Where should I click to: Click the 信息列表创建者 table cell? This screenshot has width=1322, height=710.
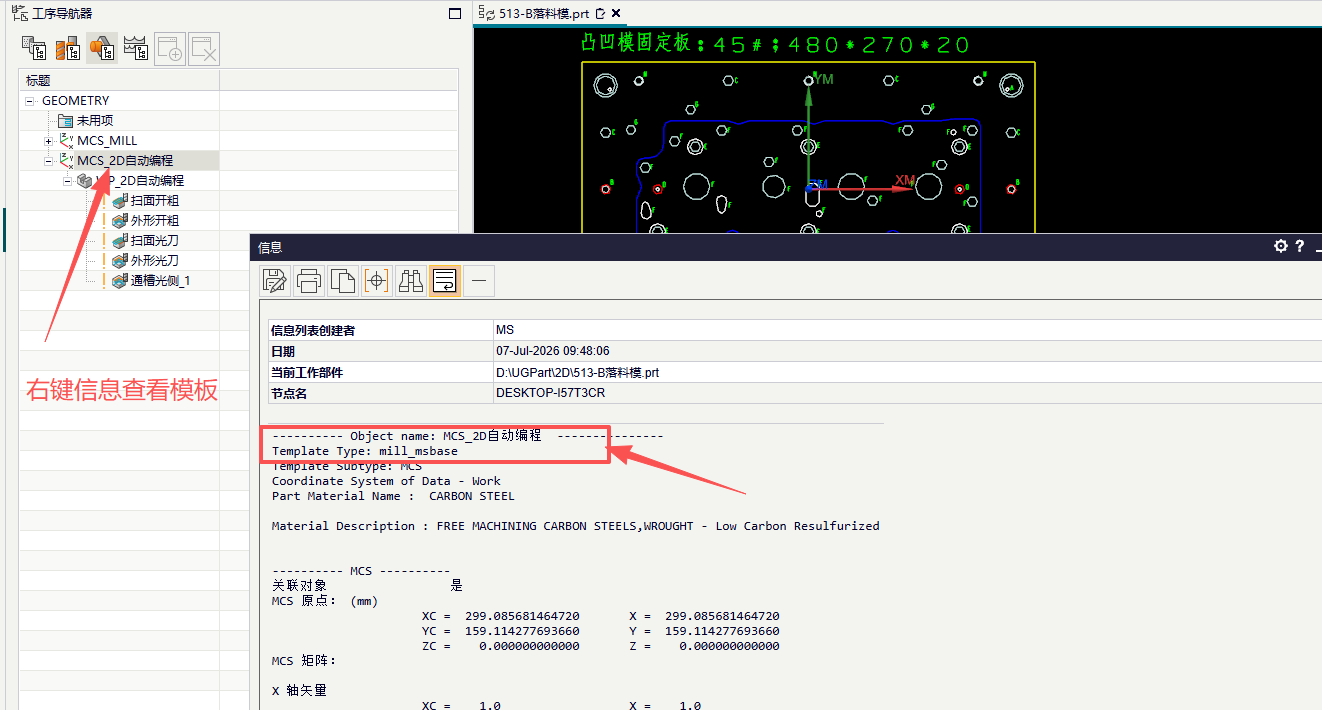[379, 330]
